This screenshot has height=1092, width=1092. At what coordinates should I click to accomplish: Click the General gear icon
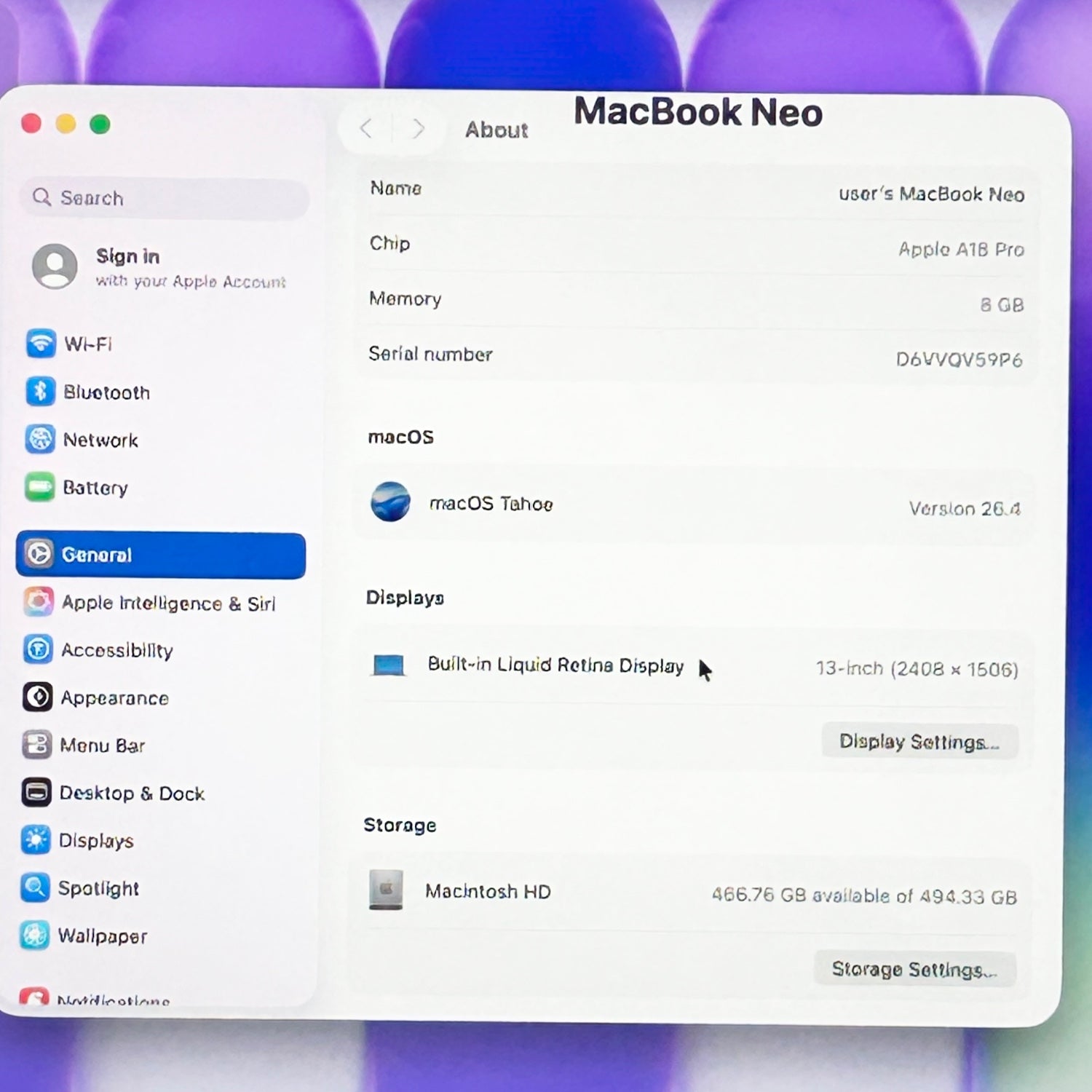(x=39, y=554)
